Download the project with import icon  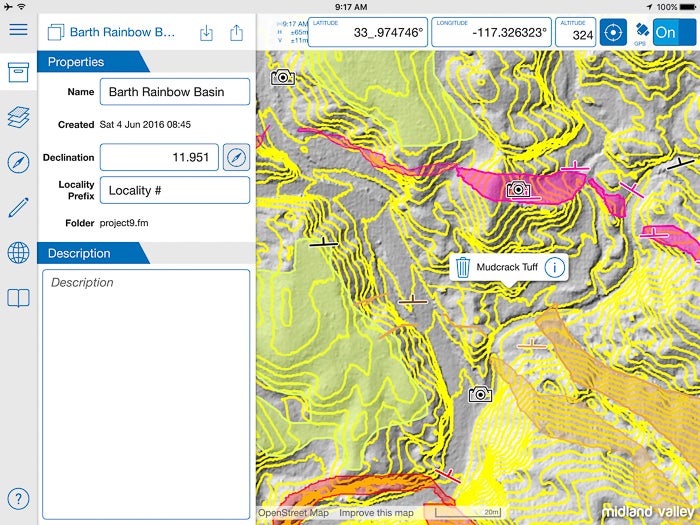(x=206, y=32)
